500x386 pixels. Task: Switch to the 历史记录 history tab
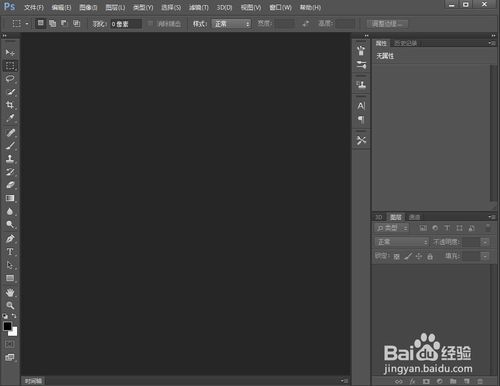click(x=406, y=43)
